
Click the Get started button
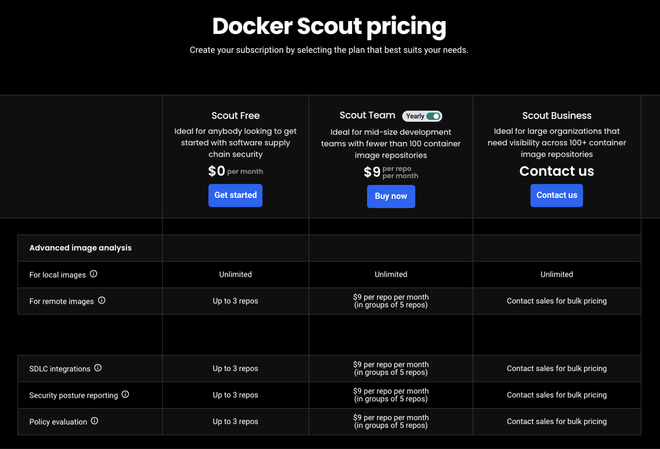[x=236, y=195]
